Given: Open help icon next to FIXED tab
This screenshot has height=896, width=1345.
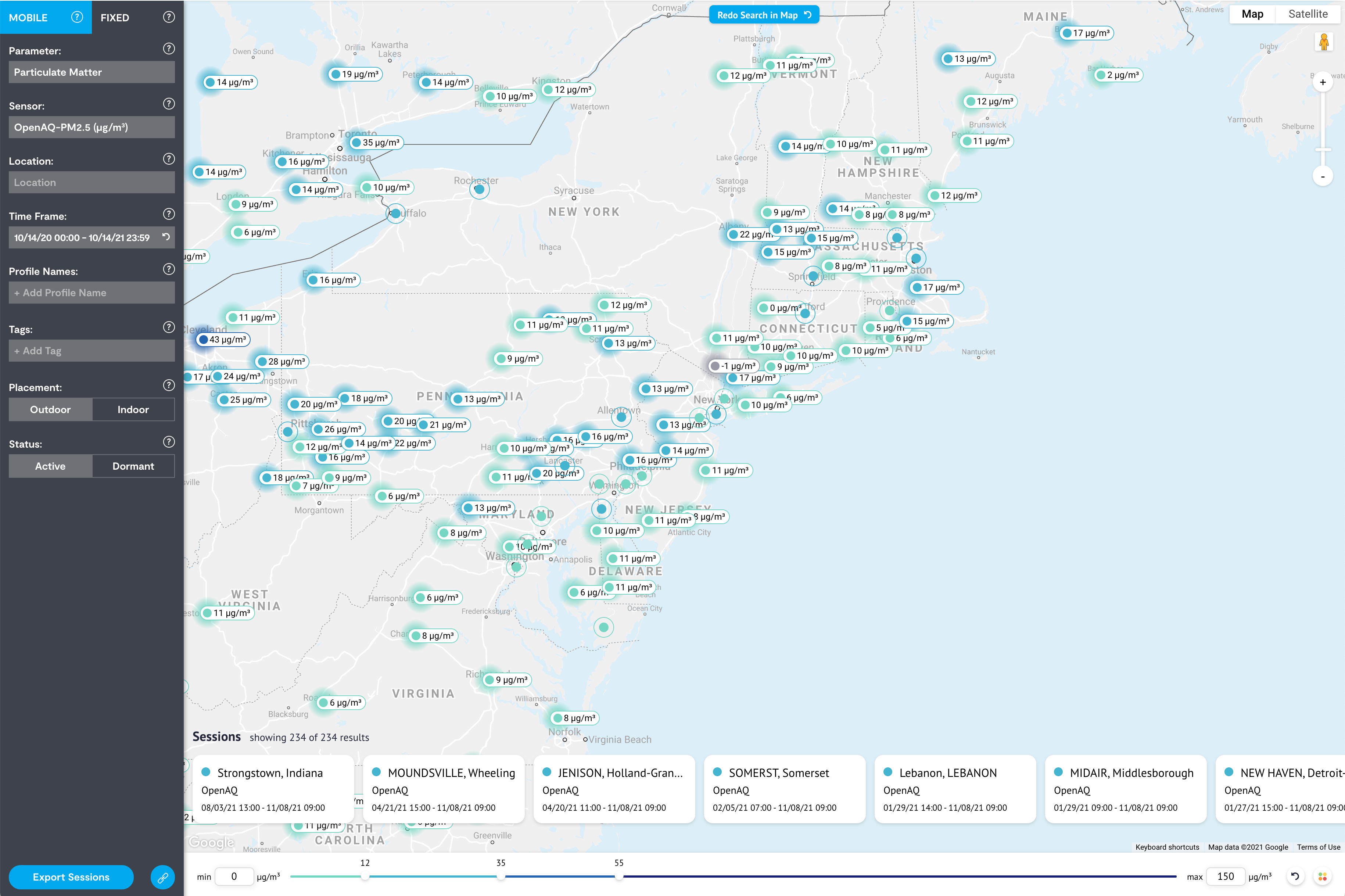Looking at the screenshot, I should point(169,17).
